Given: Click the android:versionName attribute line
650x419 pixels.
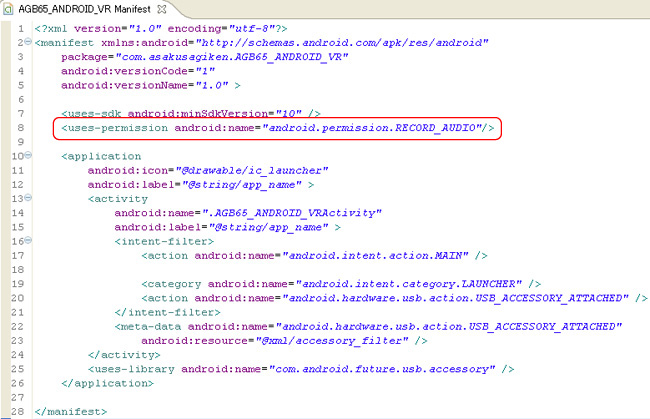Looking at the screenshot, I should (150, 85).
